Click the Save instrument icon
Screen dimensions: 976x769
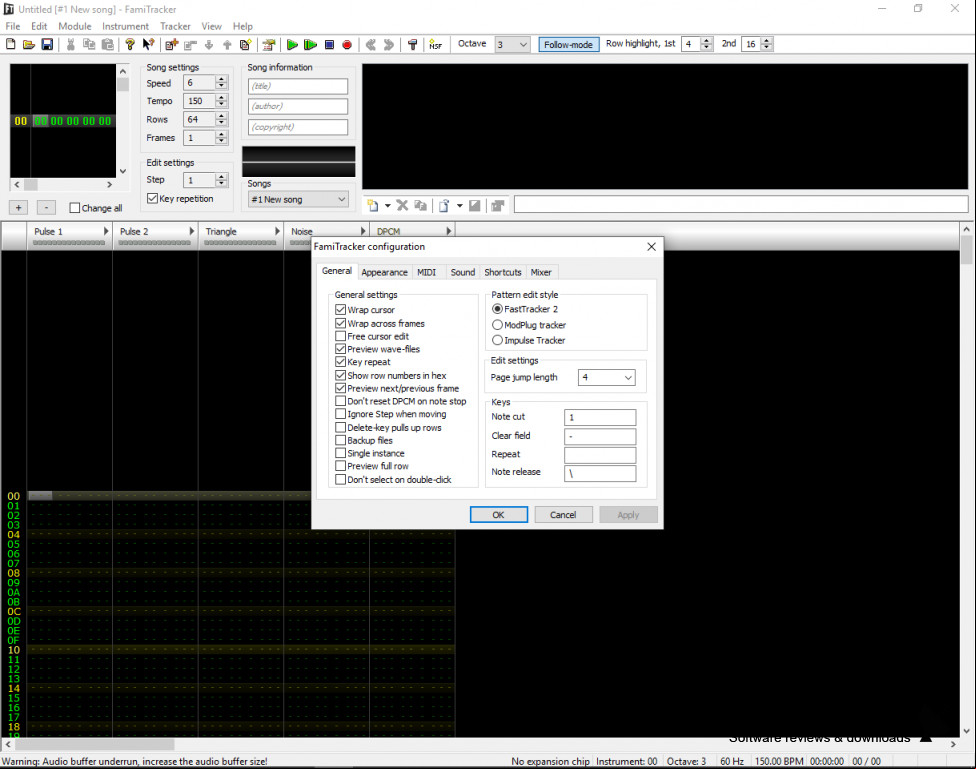474,205
